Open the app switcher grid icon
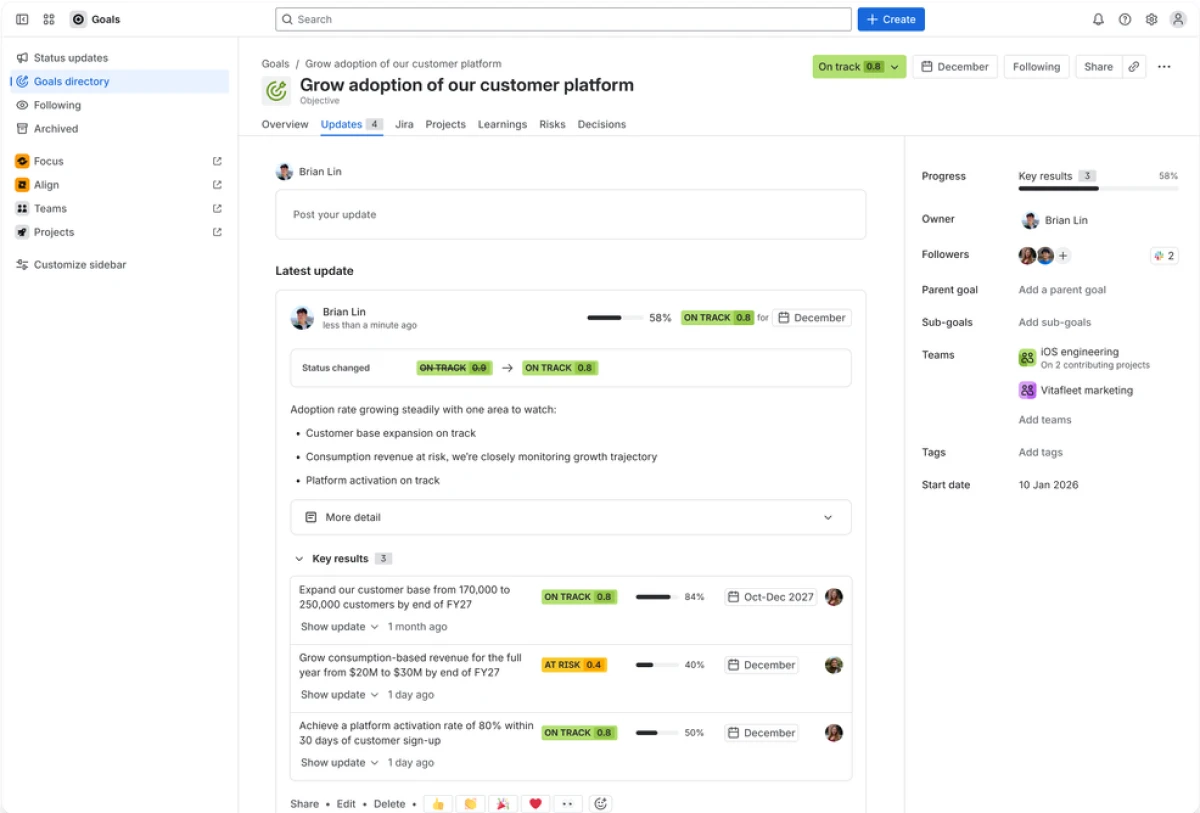 coord(48,19)
